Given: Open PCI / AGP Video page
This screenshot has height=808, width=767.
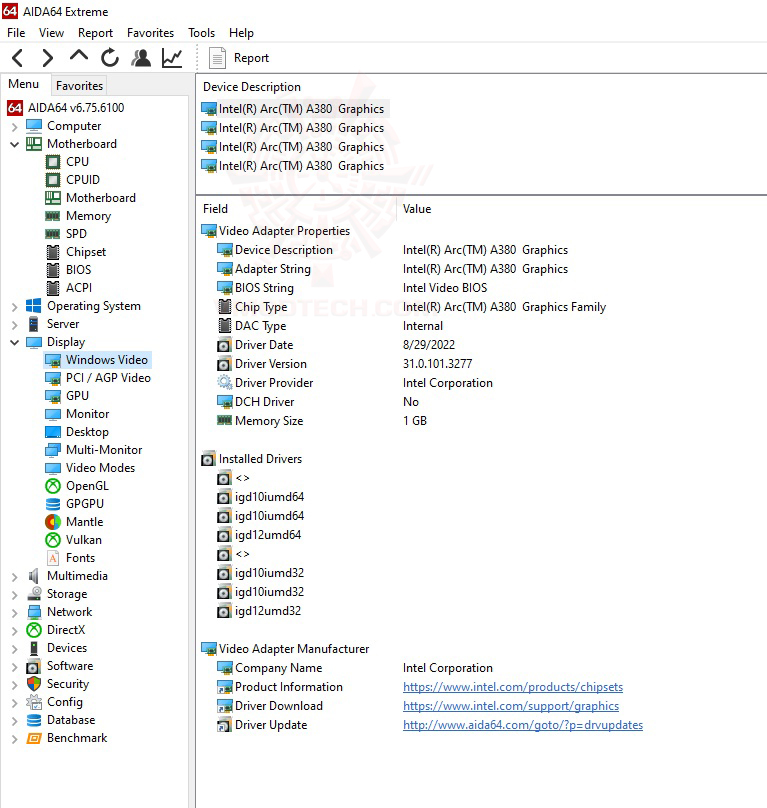Looking at the screenshot, I should [108, 378].
